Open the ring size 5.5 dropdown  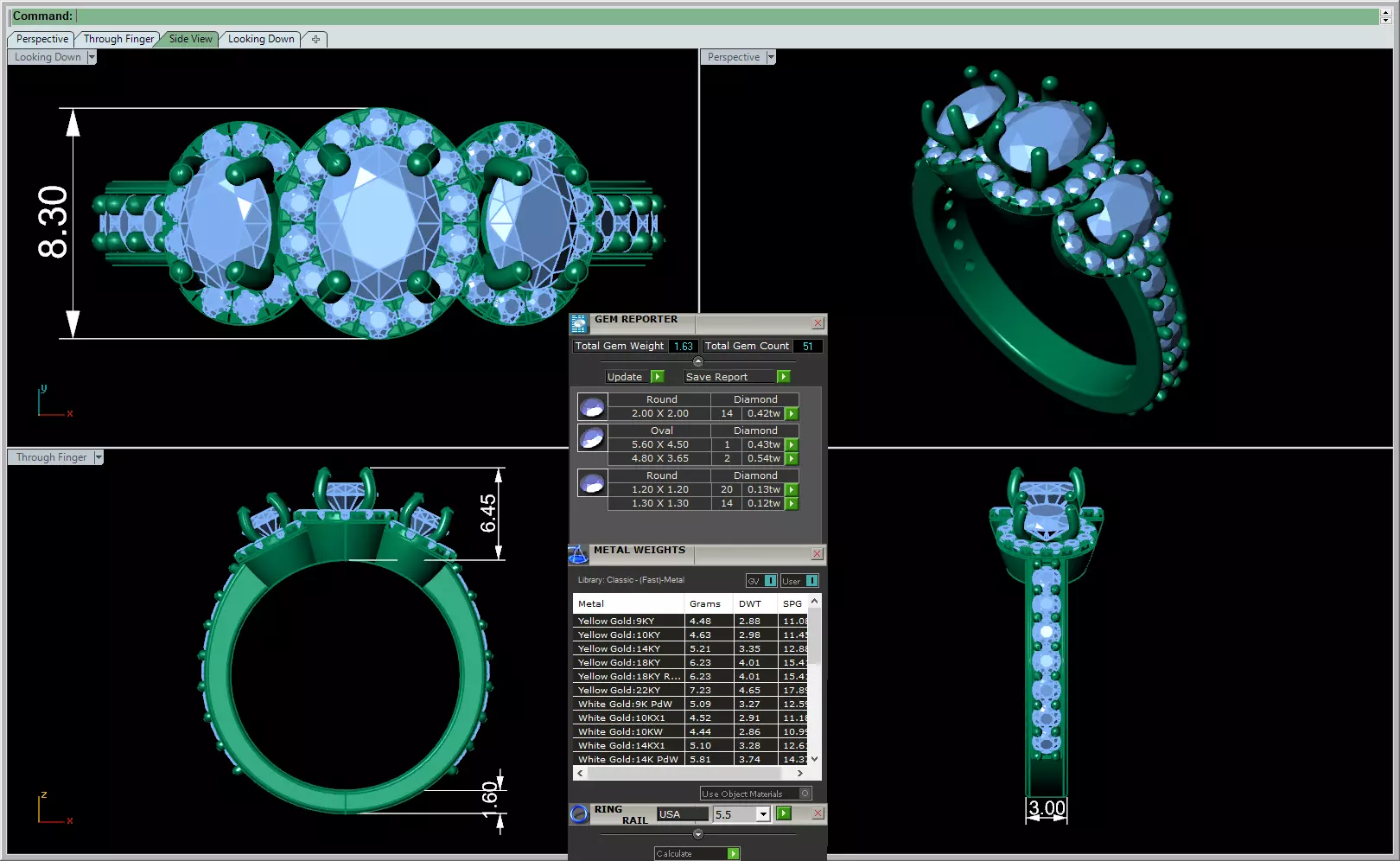[x=763, y=814]
